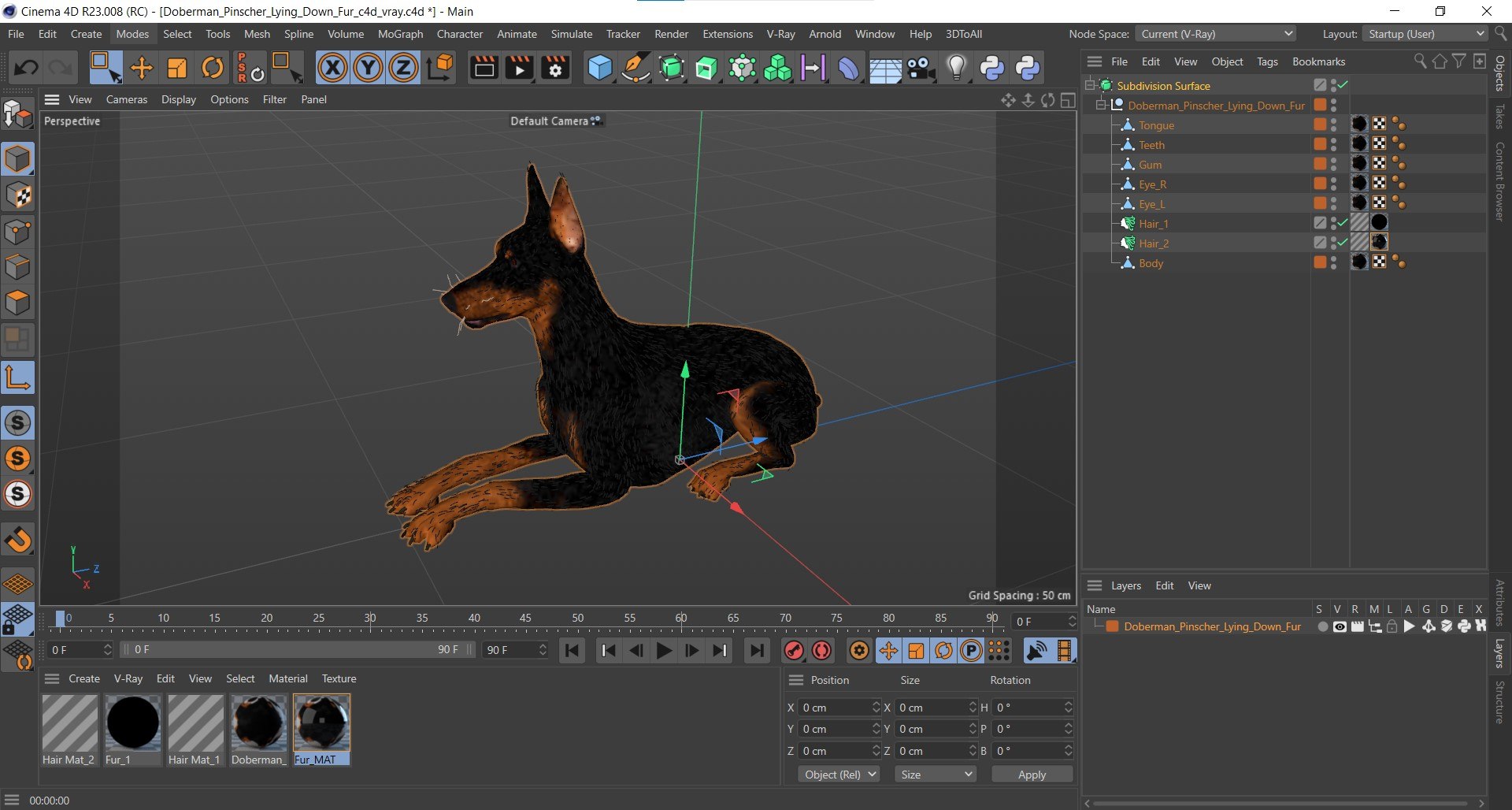The image size is (1512, 810).
Task: Toggle Enable Snap magnet icon
Action: click(x=18, y=540)
